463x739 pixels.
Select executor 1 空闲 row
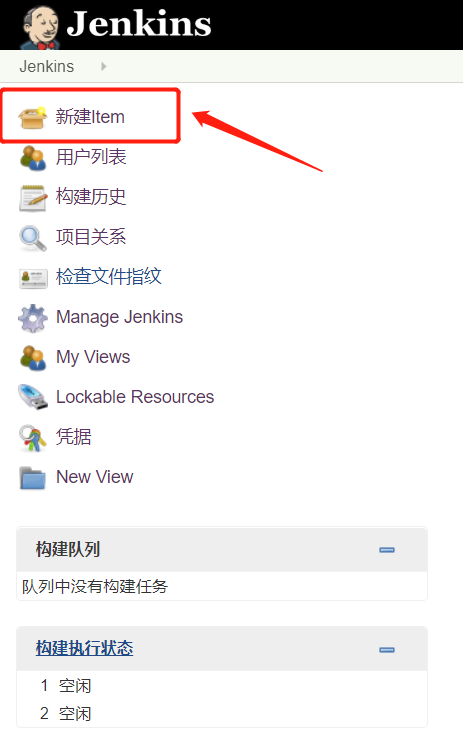coord(222,686)
